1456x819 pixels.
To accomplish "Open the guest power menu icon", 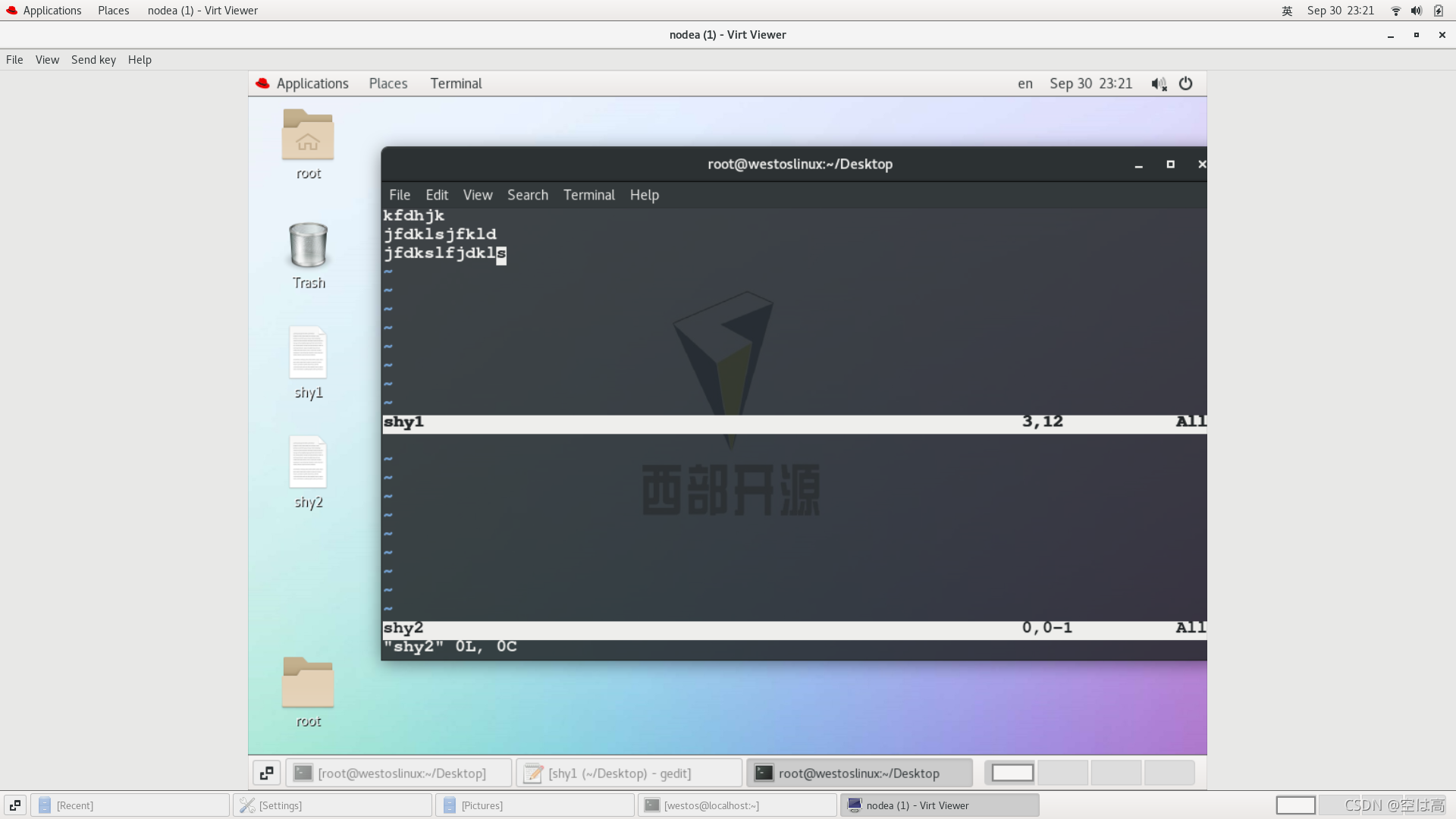I will coord(1186,83).
